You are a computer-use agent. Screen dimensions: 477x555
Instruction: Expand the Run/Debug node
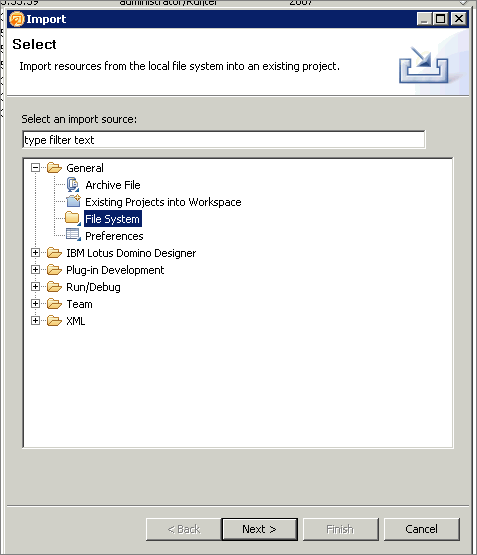[35, 287]
